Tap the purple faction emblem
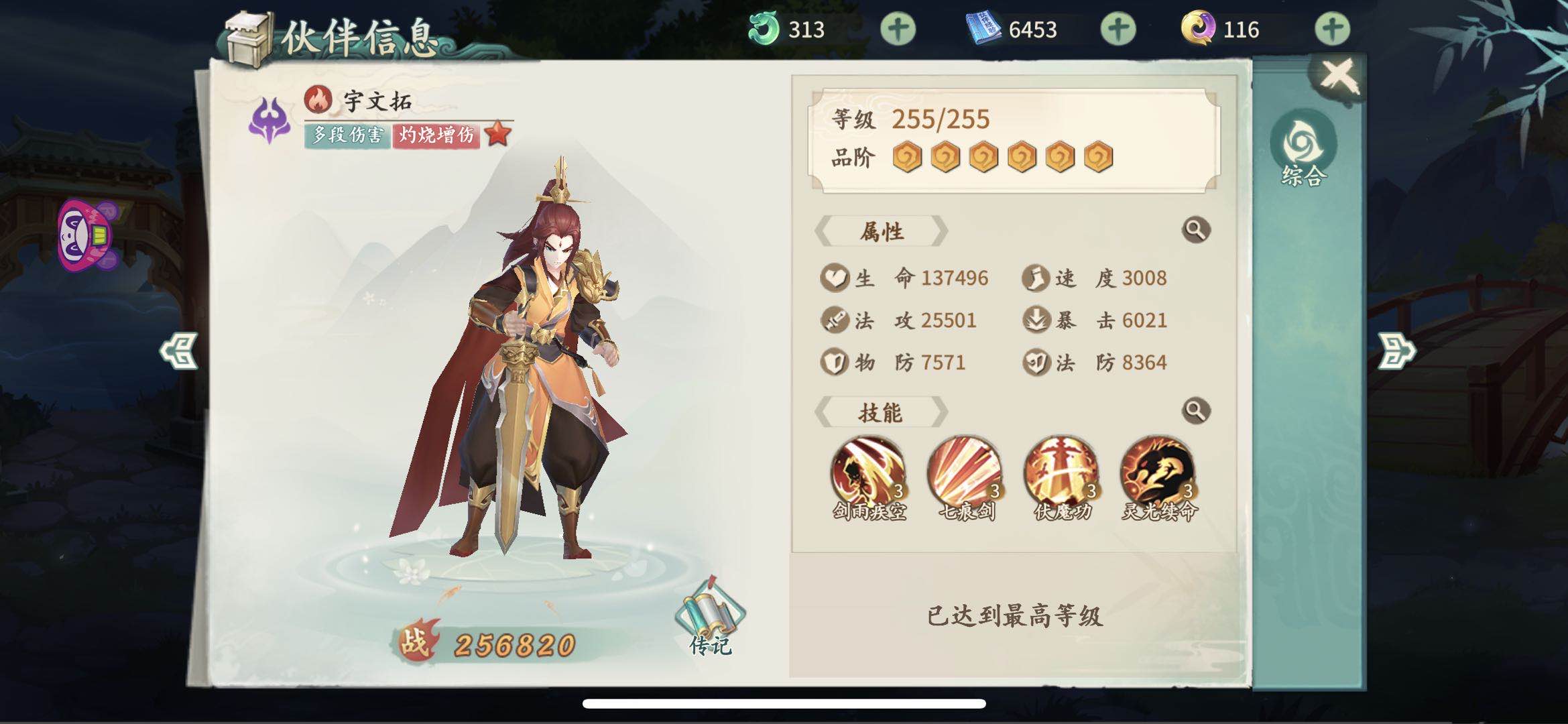 point(269,121)
